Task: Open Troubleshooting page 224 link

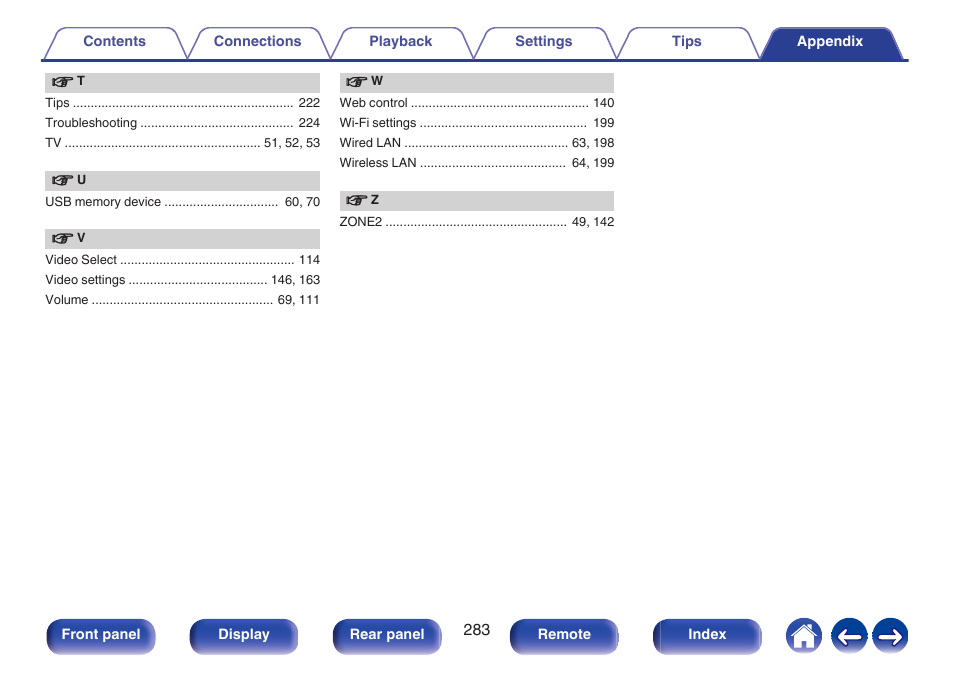Action: [x=309, y=123]
